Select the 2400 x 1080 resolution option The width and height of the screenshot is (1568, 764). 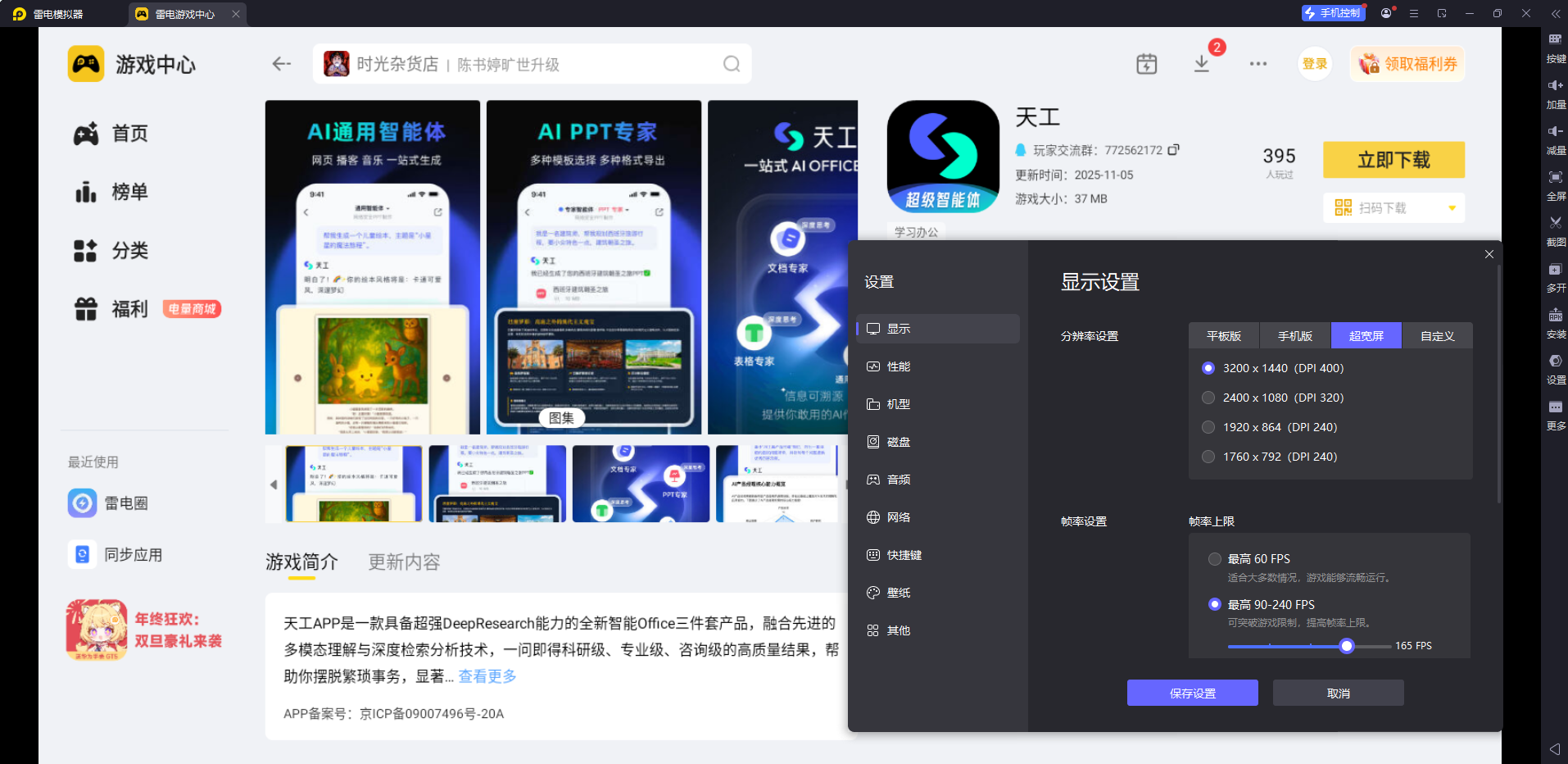pyautogui.click(x=1208, y=398)
